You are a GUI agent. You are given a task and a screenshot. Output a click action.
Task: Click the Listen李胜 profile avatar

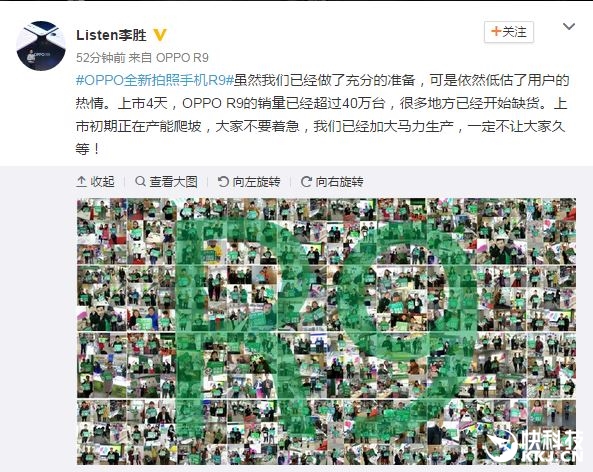(x=41, y=45)
